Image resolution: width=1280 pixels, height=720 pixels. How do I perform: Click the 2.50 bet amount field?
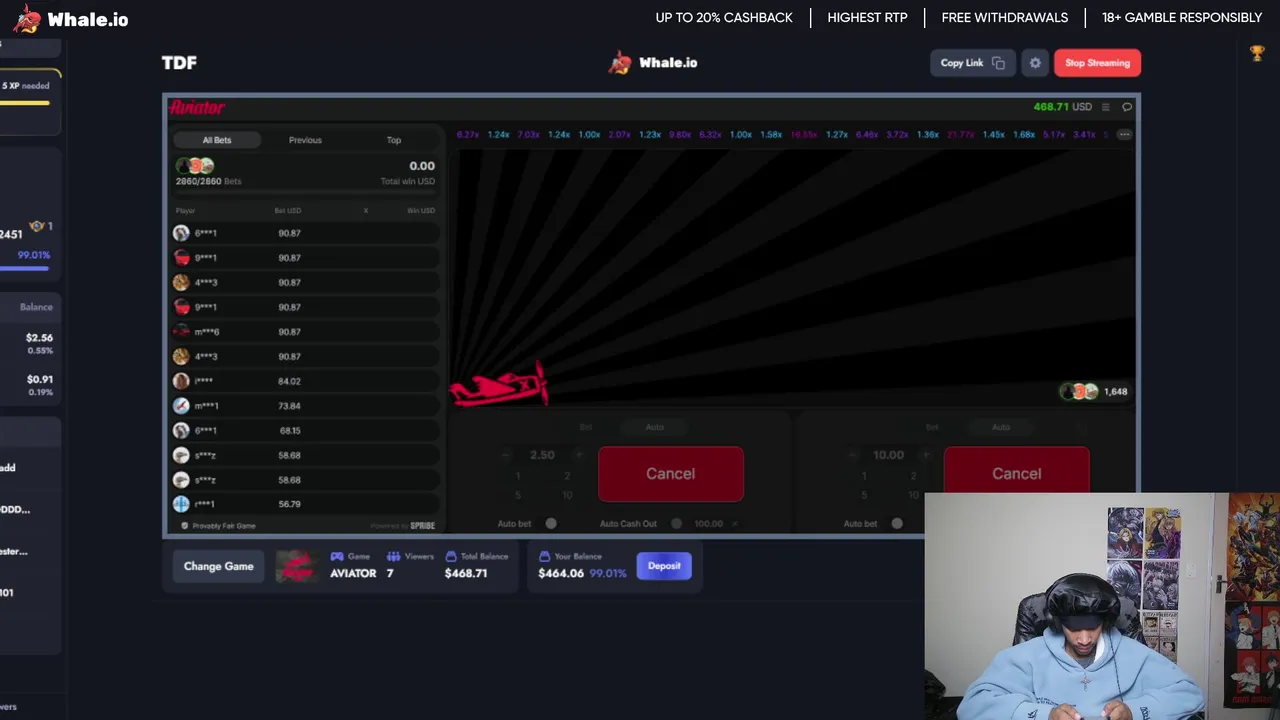click(x=542, y=455)
